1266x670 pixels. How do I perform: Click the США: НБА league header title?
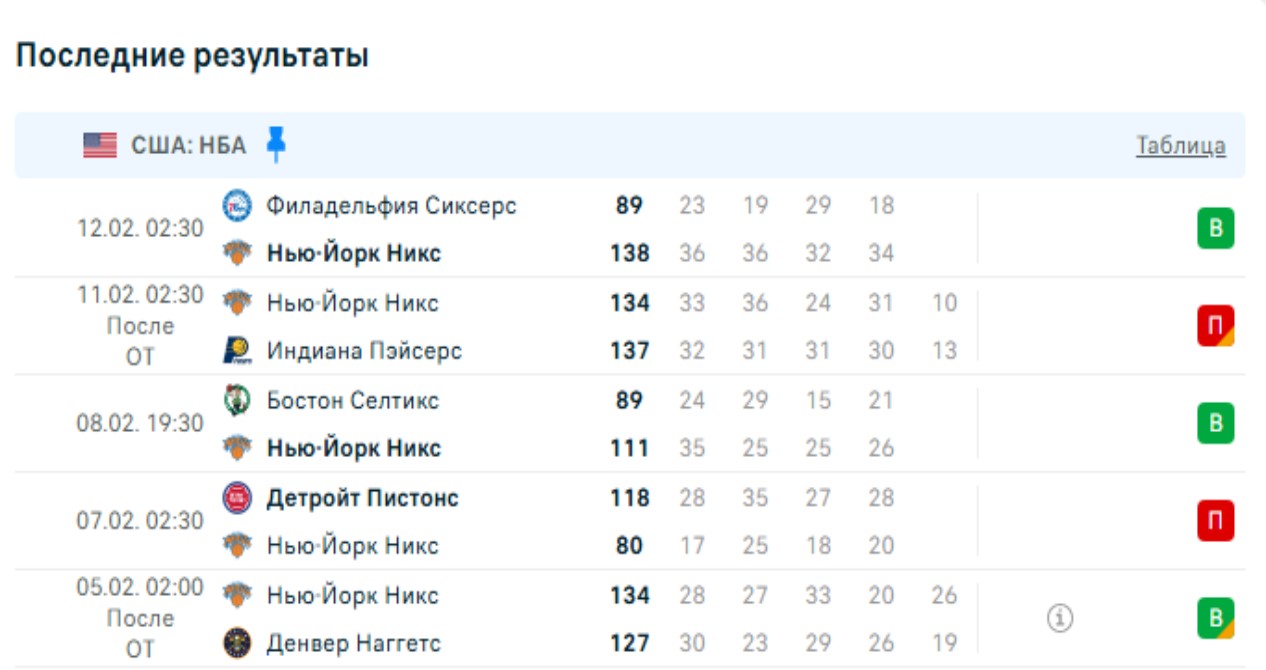pyautogui.click(x=188, y=146)
